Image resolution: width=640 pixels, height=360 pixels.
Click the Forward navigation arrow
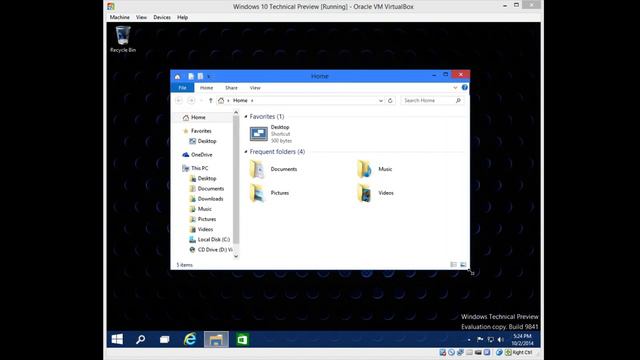click(x=191, y=100)
